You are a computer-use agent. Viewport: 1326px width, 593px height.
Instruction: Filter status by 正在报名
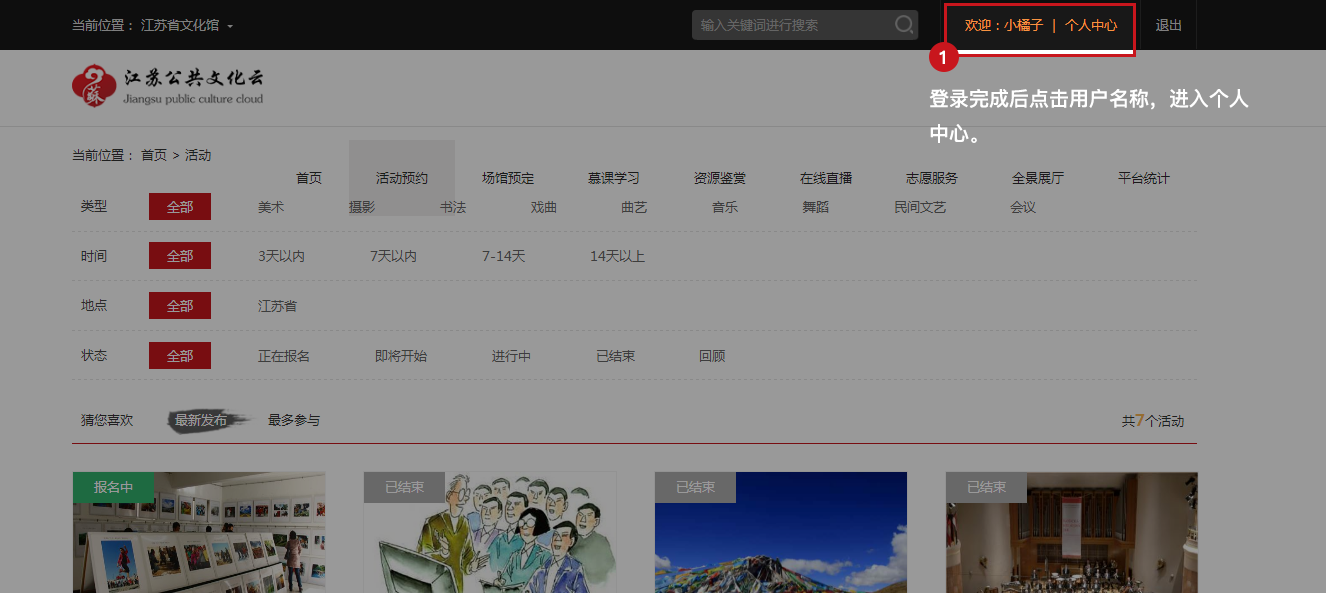(284, 356)
